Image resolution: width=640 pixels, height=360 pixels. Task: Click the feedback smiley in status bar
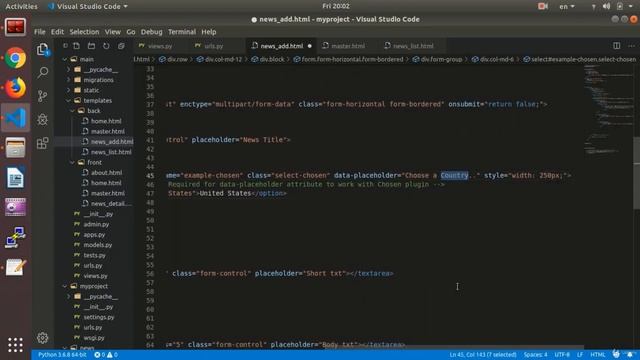(616, 355)
